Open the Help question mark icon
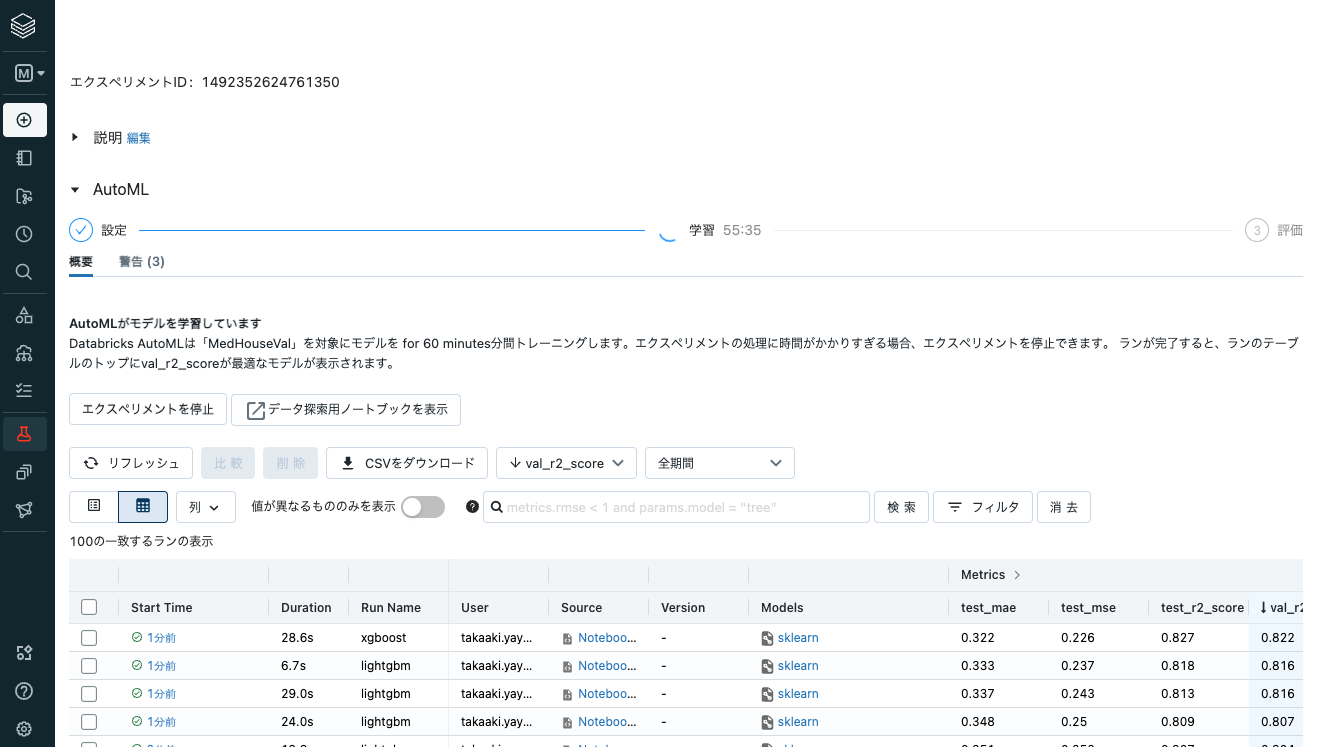Screen dimensions: 1324x747 coord(24,691)
